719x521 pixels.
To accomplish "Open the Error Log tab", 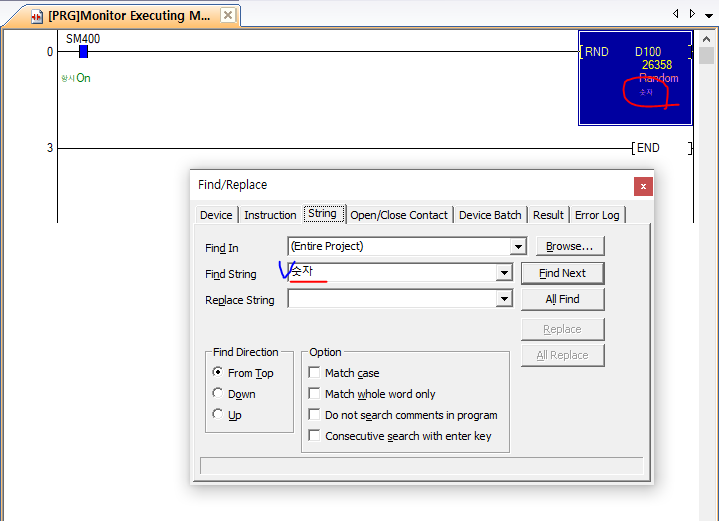I will tap(597, 215).
